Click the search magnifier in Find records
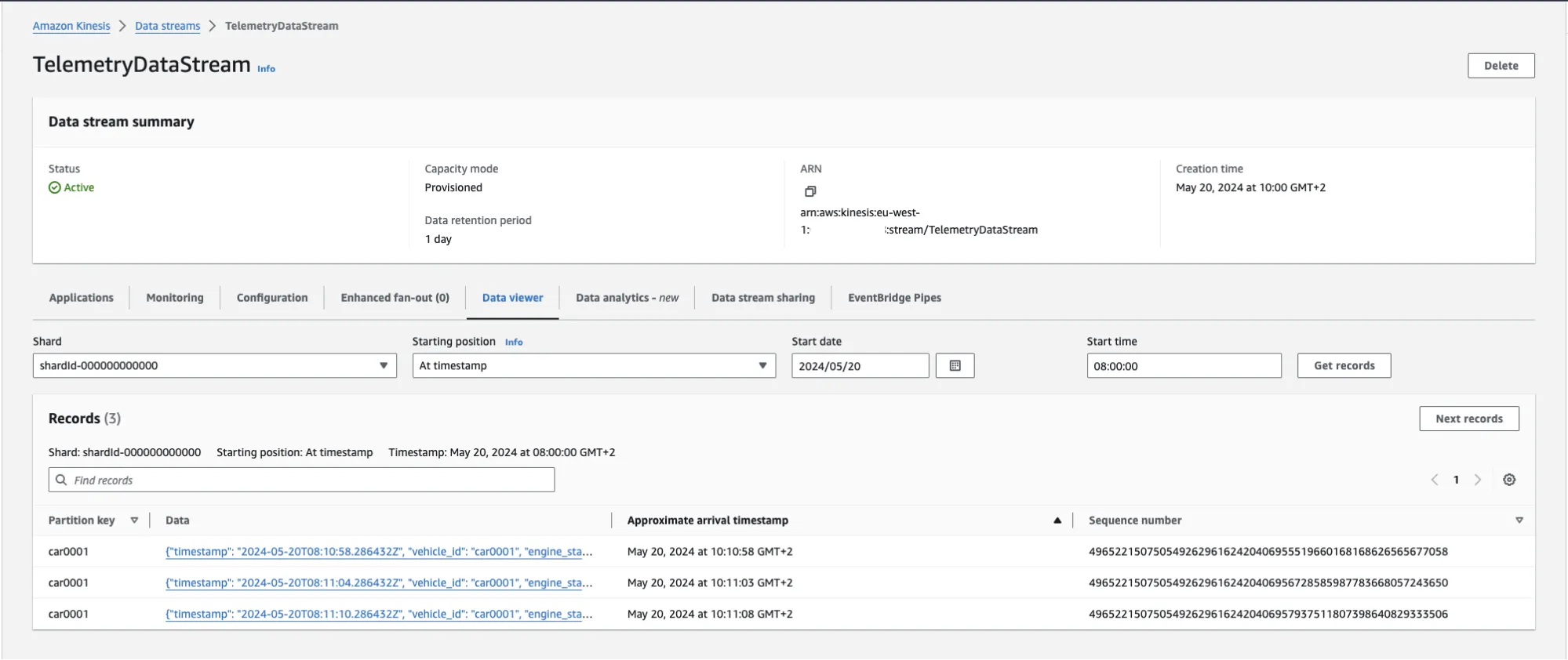Screen dimensions: 1568x660 (61, 480)
